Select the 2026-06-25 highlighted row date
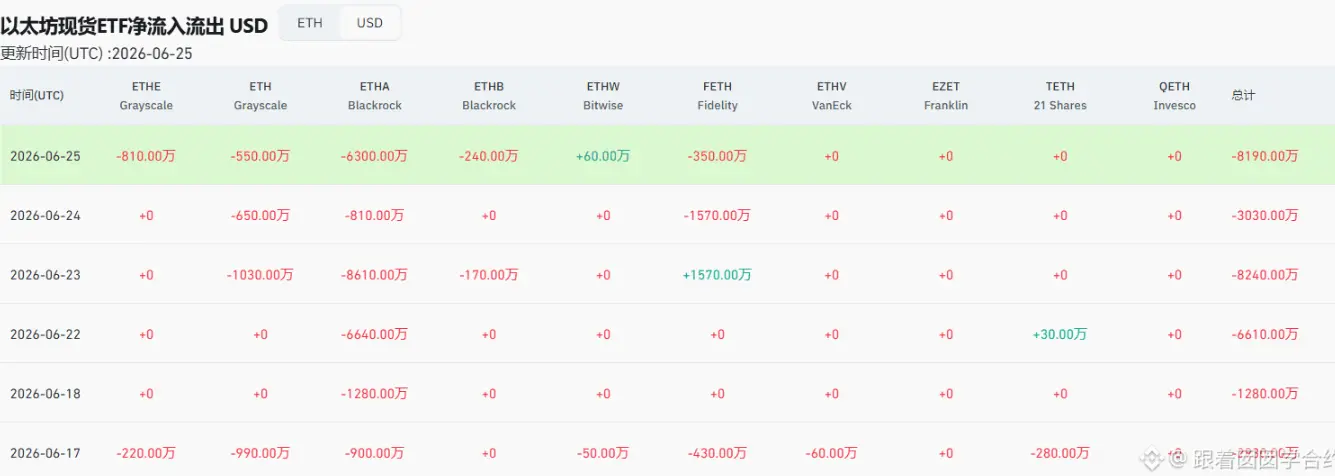This screenshot has width=1335, height=476. (45, 156)
